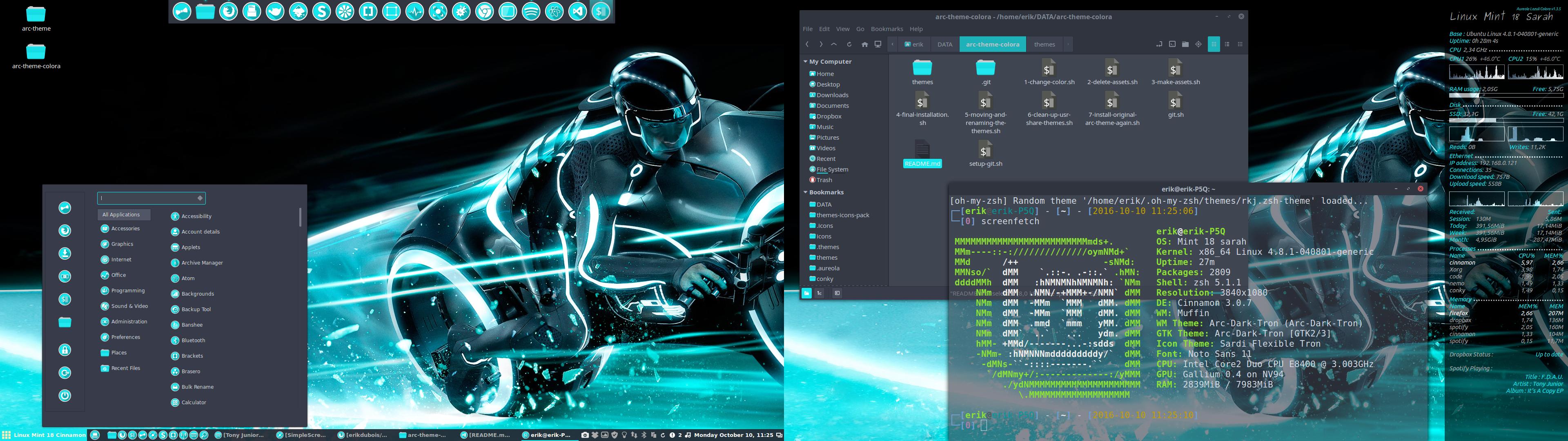Collapse the Bookmarks sidebar section

pyautogui.click(x=805, y=192)
